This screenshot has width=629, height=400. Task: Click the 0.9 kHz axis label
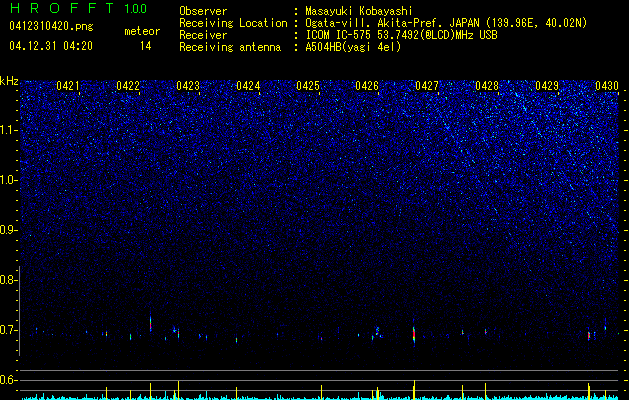tap(9, 230)
